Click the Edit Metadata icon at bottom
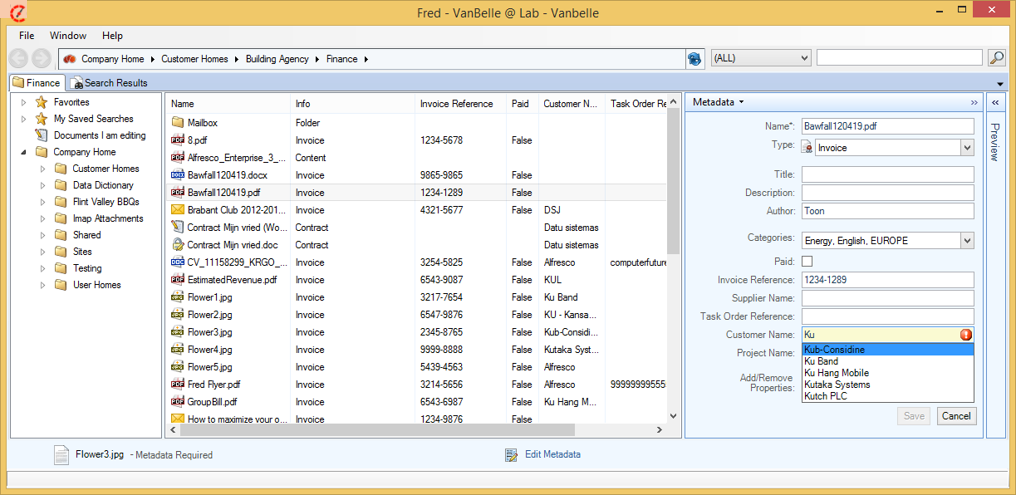Viewport: 1016px width, 495px height. point(512,455)
